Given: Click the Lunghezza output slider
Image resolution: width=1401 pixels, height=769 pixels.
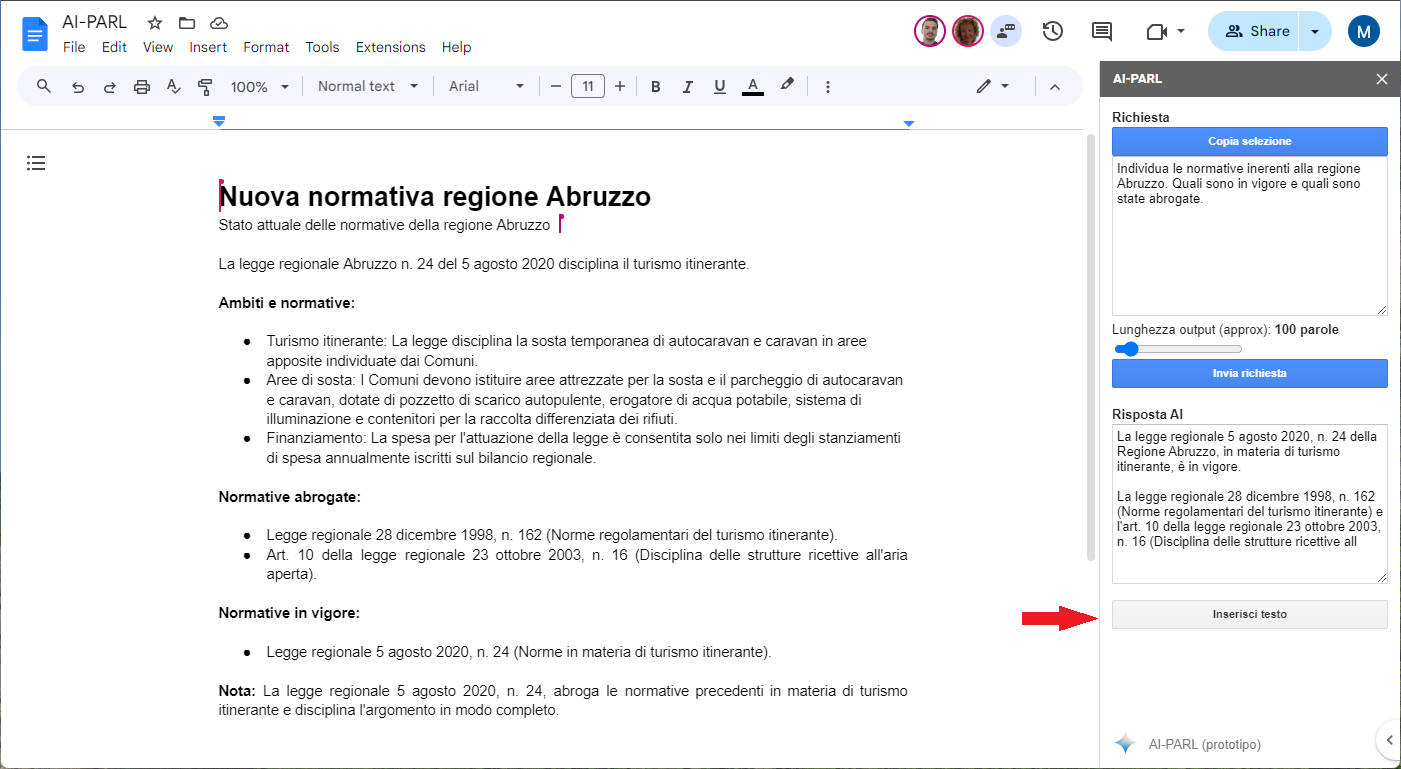Looking at the screenshot, I should 1178,349.
